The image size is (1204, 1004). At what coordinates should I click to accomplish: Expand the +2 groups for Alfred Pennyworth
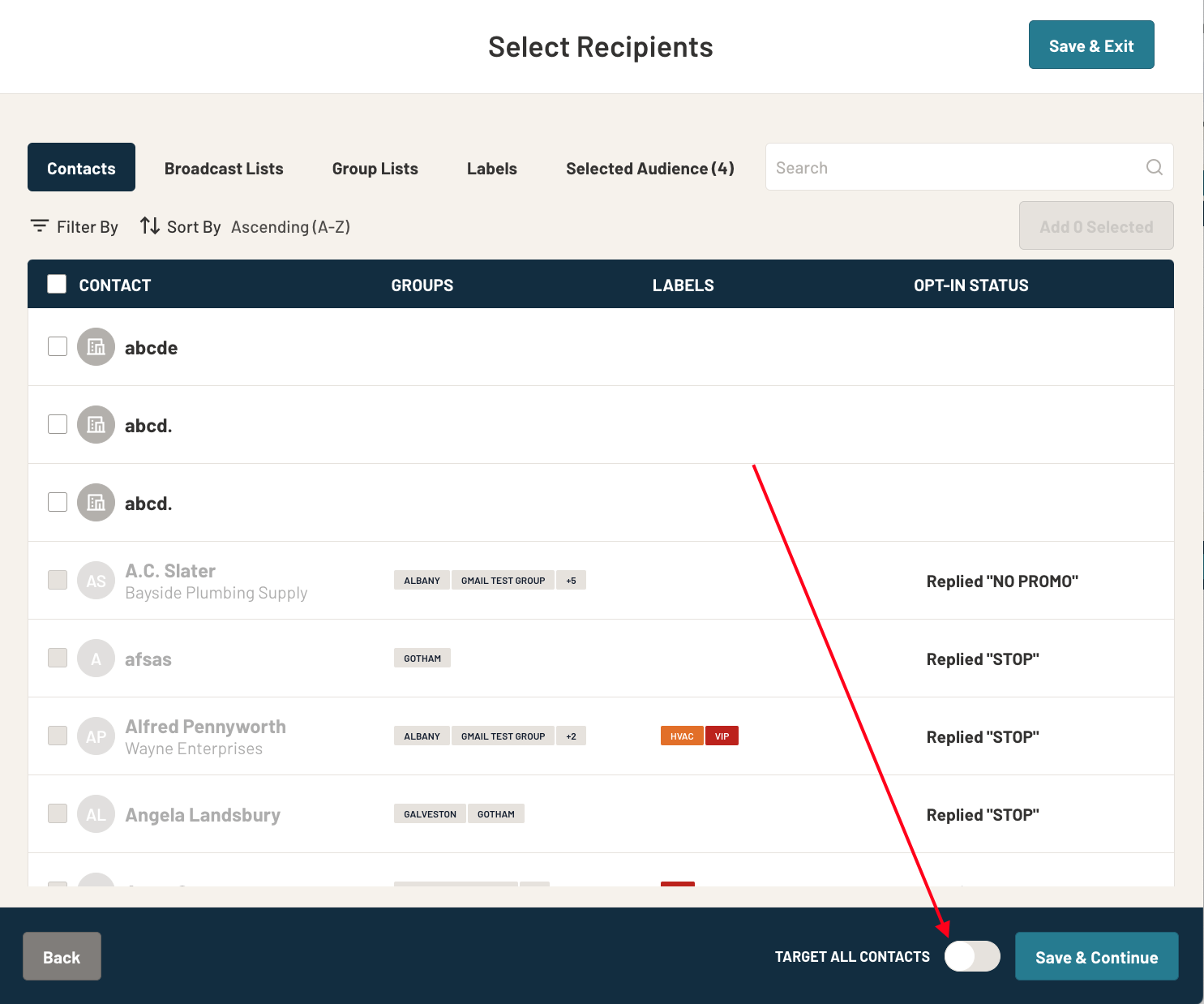pyautogui.click(x=570, y=736)
